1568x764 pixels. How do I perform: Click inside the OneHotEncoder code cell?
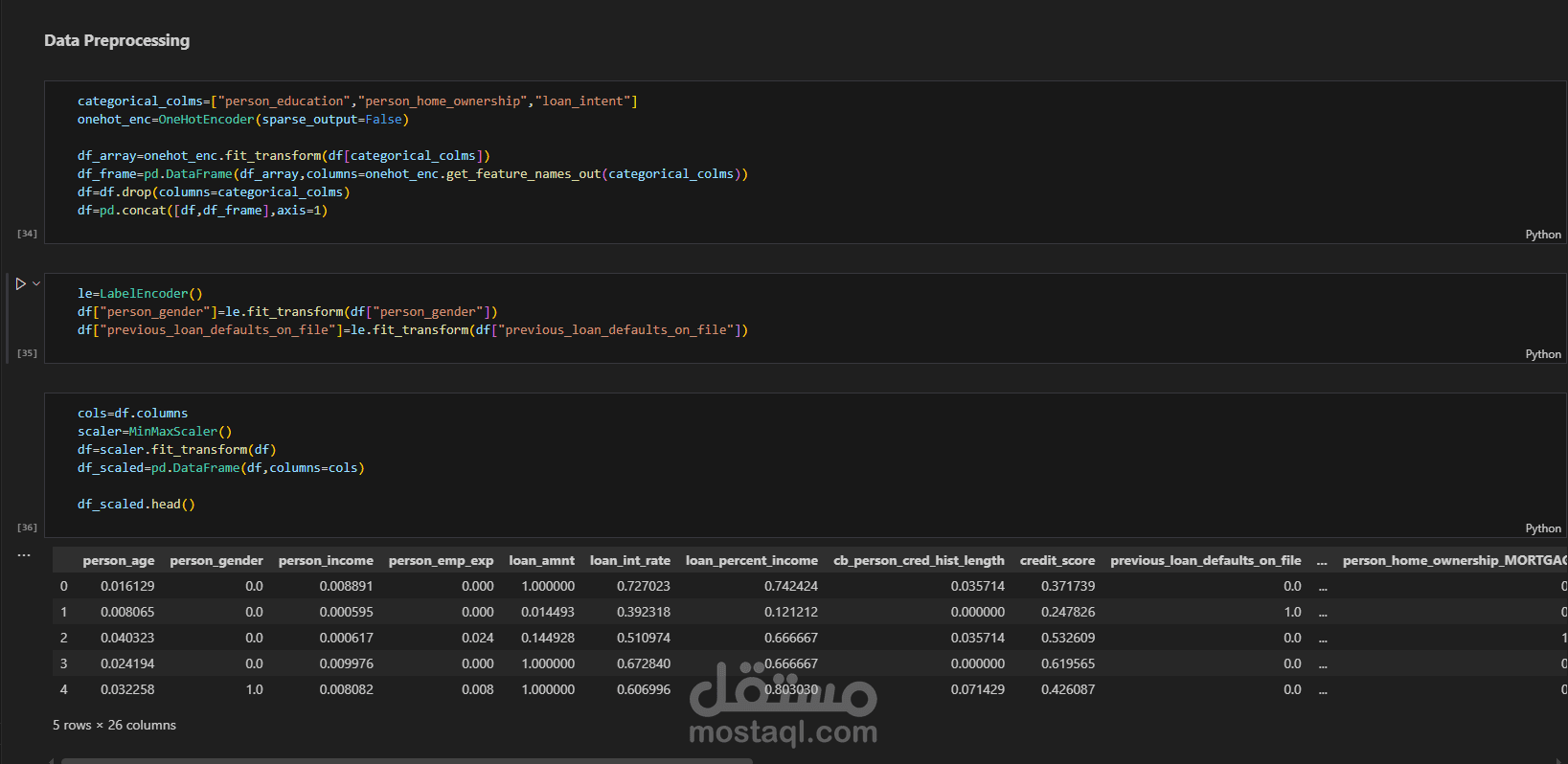pyautogui.click(x=805, y=162)
